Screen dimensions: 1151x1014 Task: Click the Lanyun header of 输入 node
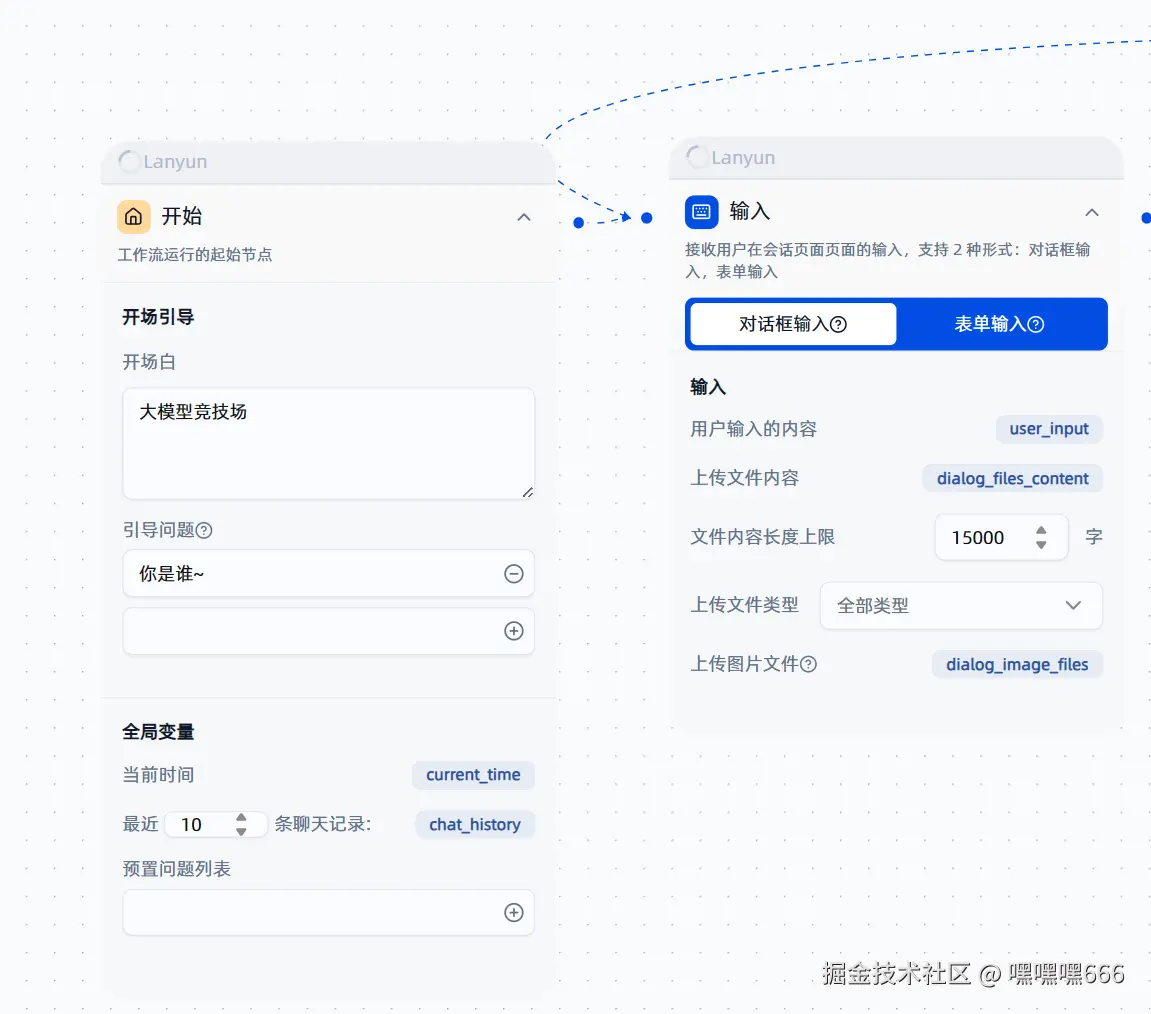896,157
